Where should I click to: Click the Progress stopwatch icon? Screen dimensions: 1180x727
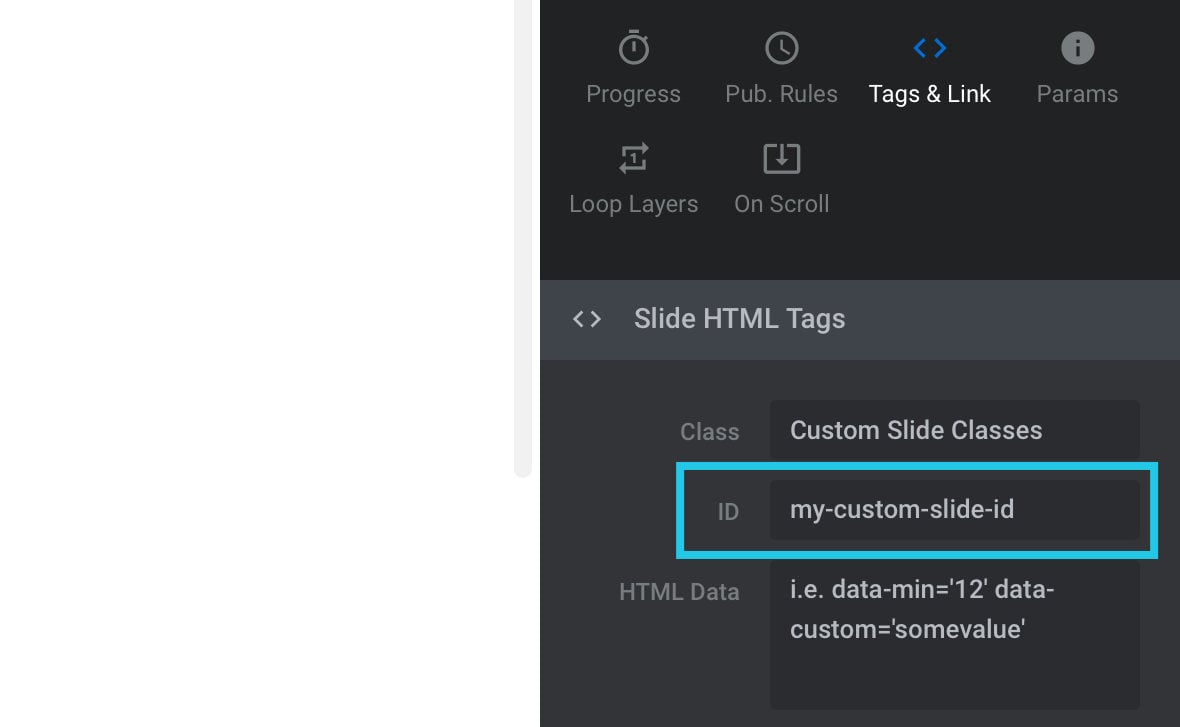[x=634, y=47]
